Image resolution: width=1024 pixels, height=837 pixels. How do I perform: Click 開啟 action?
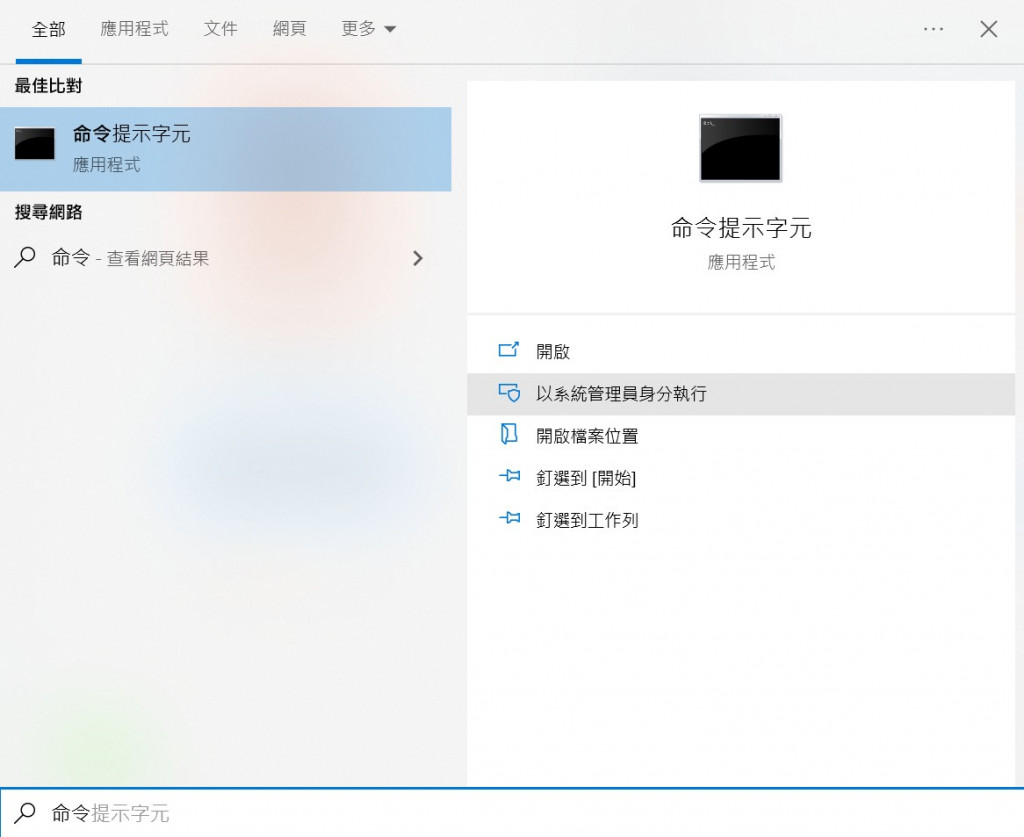741,351
